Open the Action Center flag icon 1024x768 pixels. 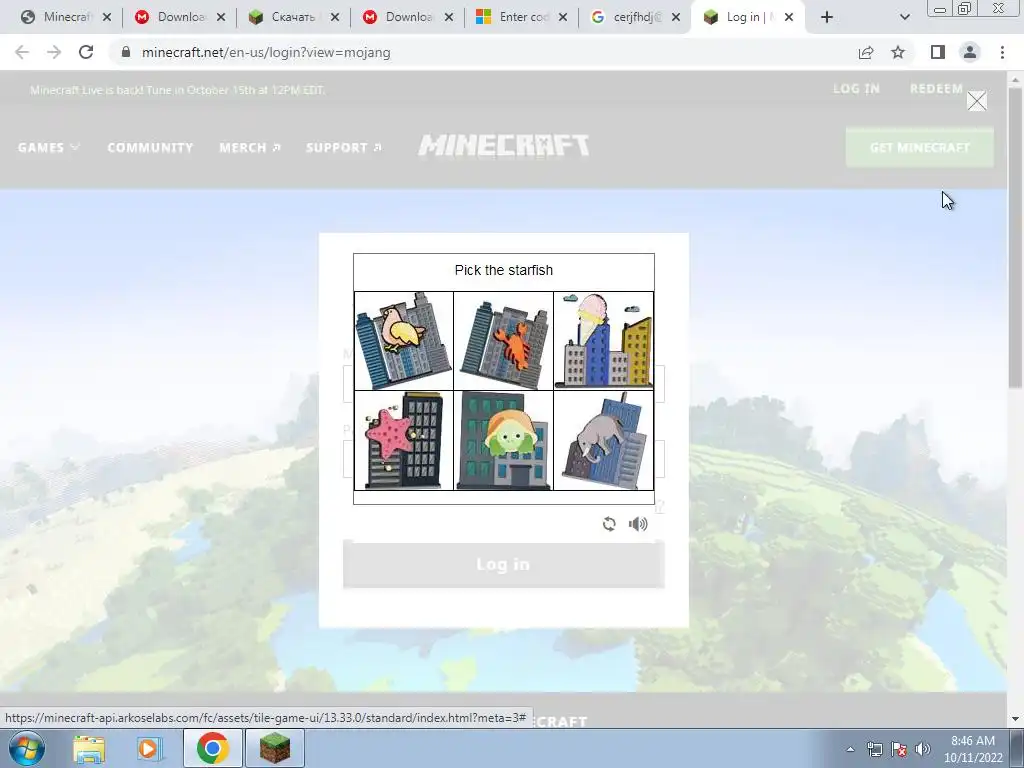tap(899, 749)
